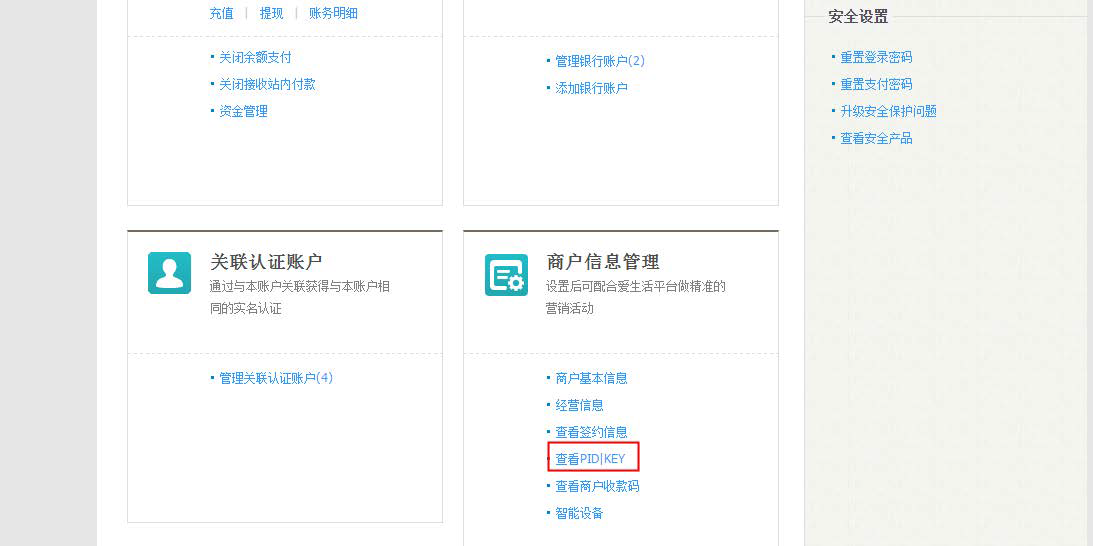
Task: Open 重置支付密码 link
Action: pos(876,84)
